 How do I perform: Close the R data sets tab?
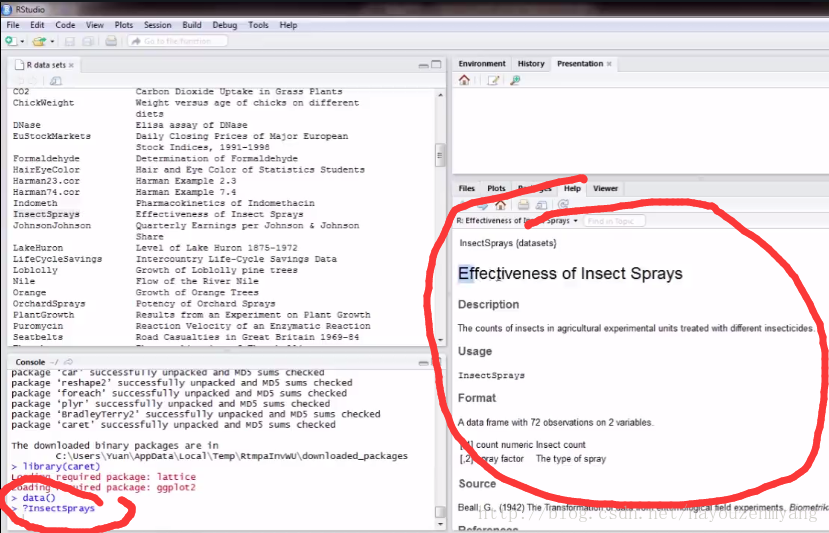(71, 65)
